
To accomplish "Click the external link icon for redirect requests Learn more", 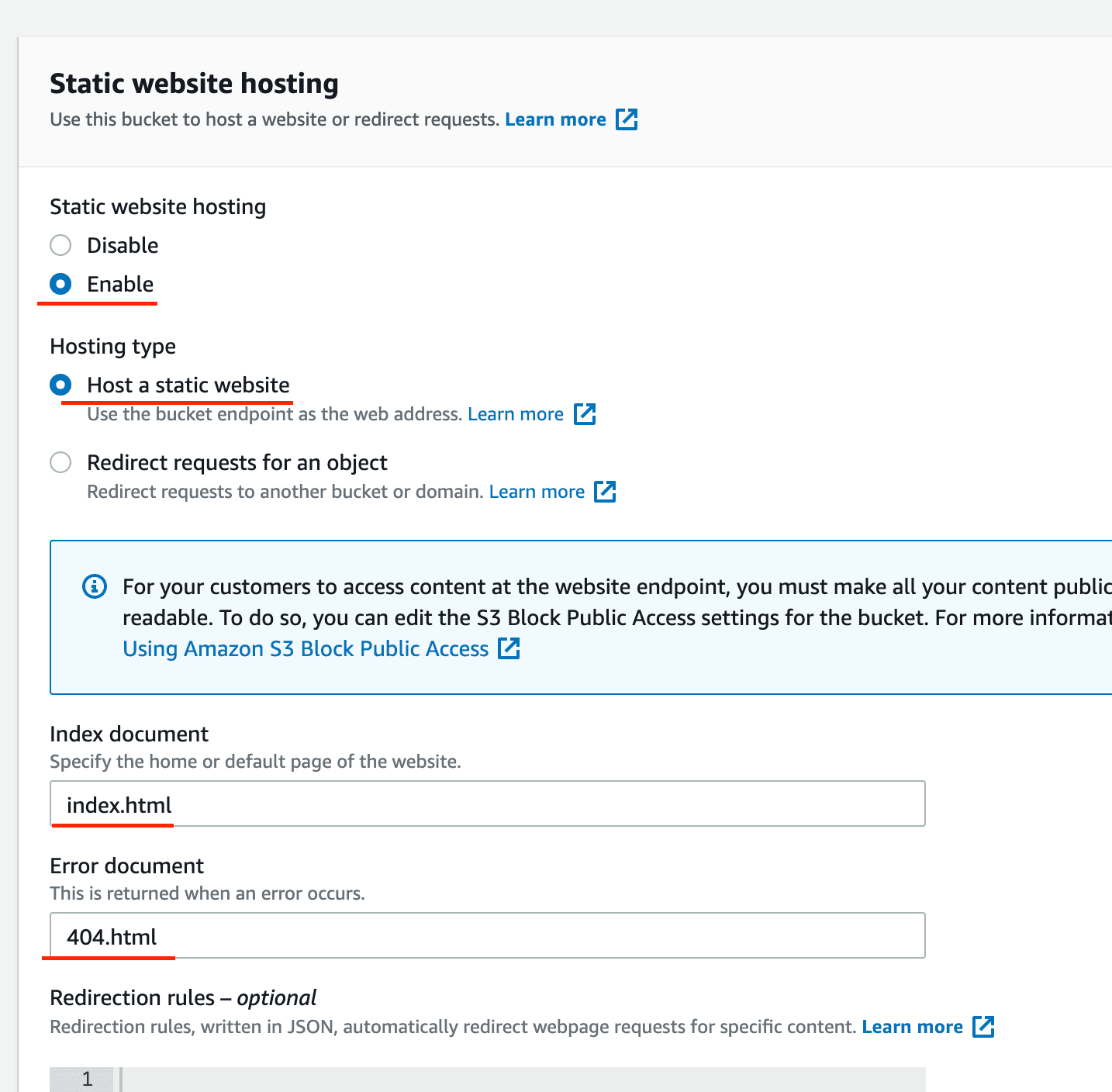I will pos(606,492).
